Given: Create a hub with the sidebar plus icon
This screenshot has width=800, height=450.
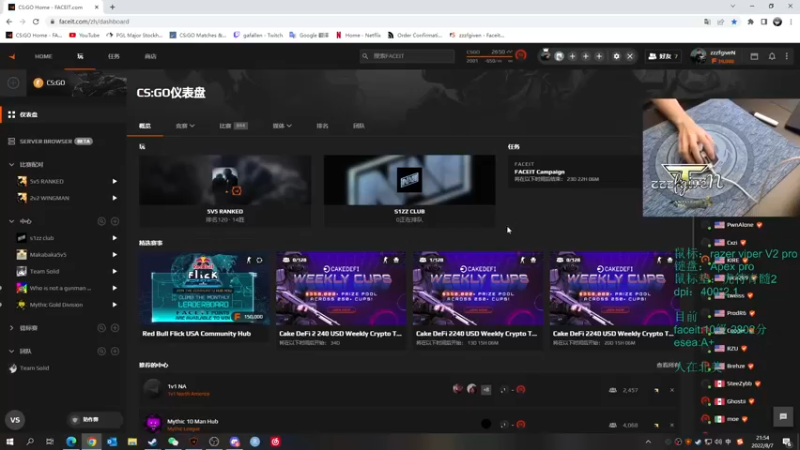Looking at the screenshot, I should pos(115,221).
